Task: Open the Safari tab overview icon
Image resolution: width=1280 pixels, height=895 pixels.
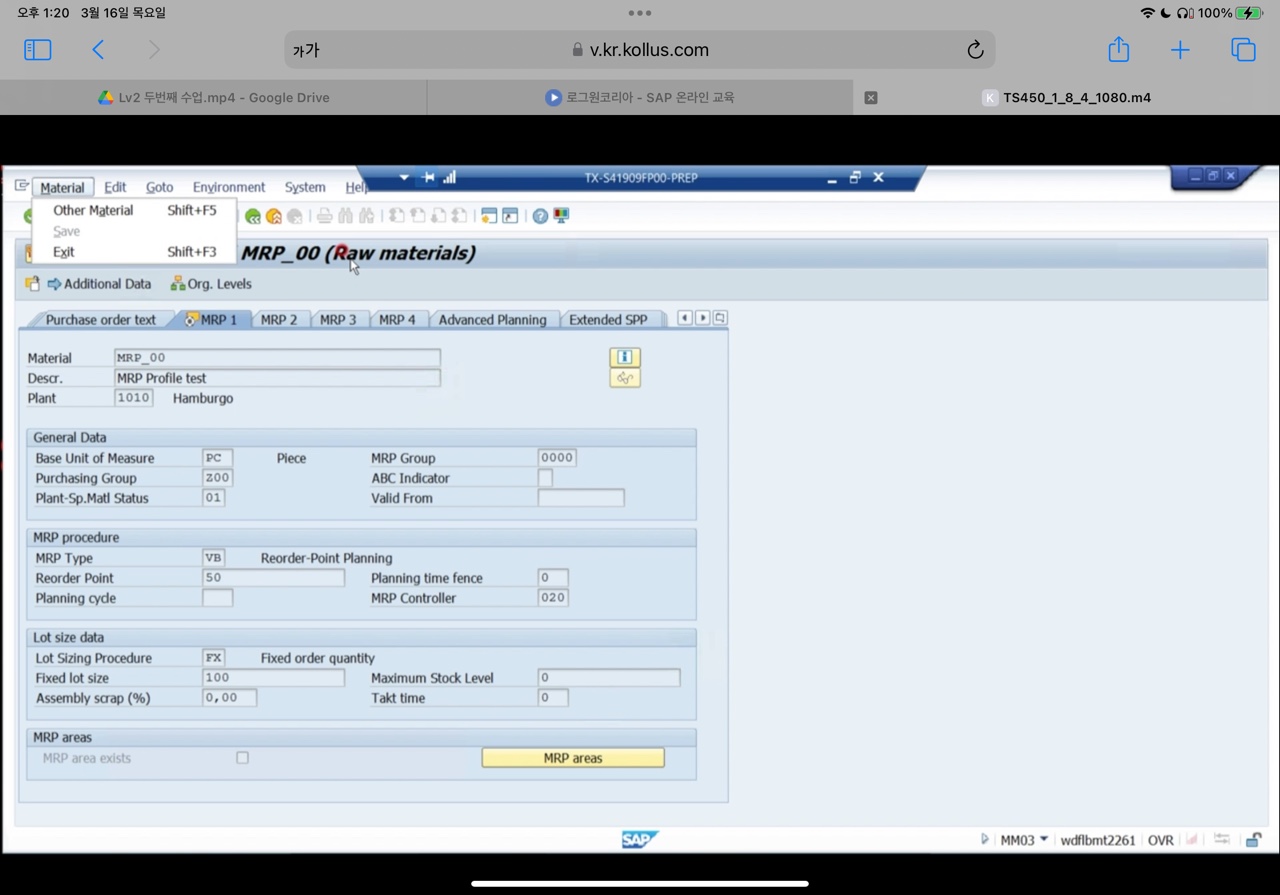Action: click(x=1243, y=49)
